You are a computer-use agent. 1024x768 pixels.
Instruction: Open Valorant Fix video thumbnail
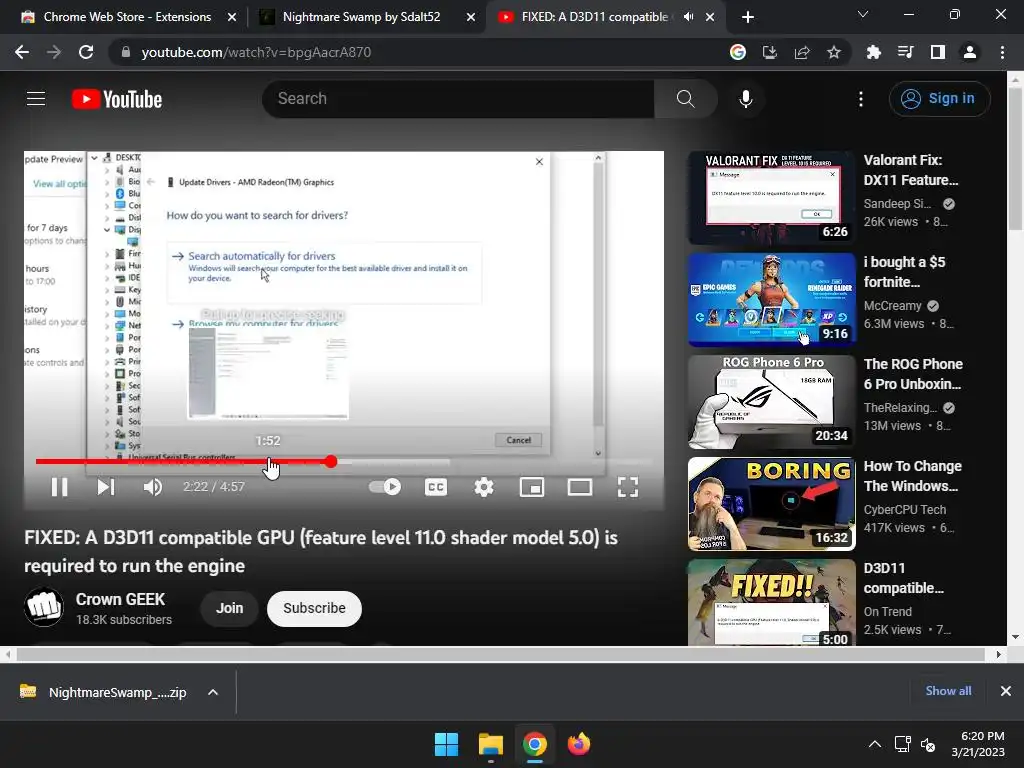pyautogui.click(x=771, y=198)
